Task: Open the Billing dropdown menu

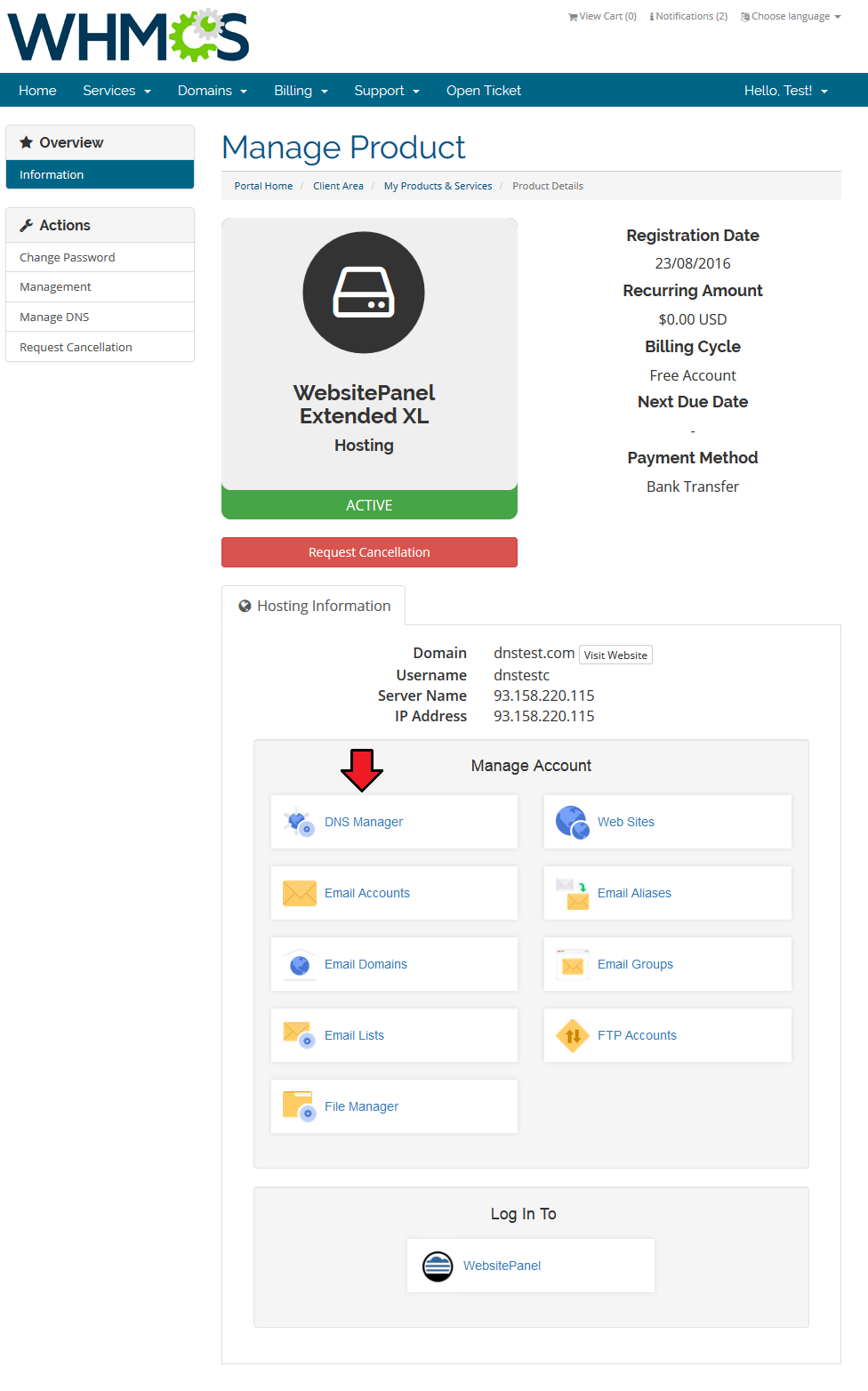Action: point(301,91)
